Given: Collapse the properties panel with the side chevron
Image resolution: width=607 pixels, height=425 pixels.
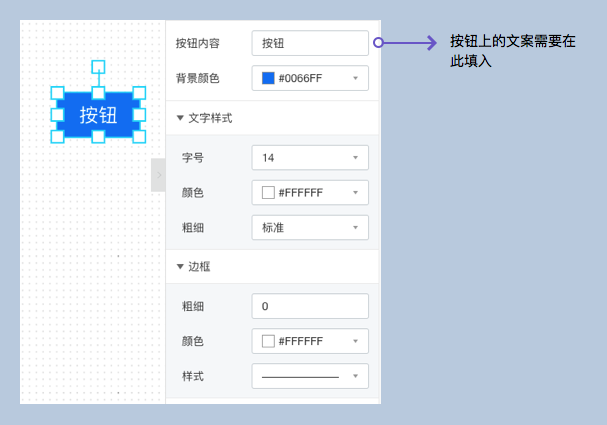Looking at the screenshot, I should point(158,175).
